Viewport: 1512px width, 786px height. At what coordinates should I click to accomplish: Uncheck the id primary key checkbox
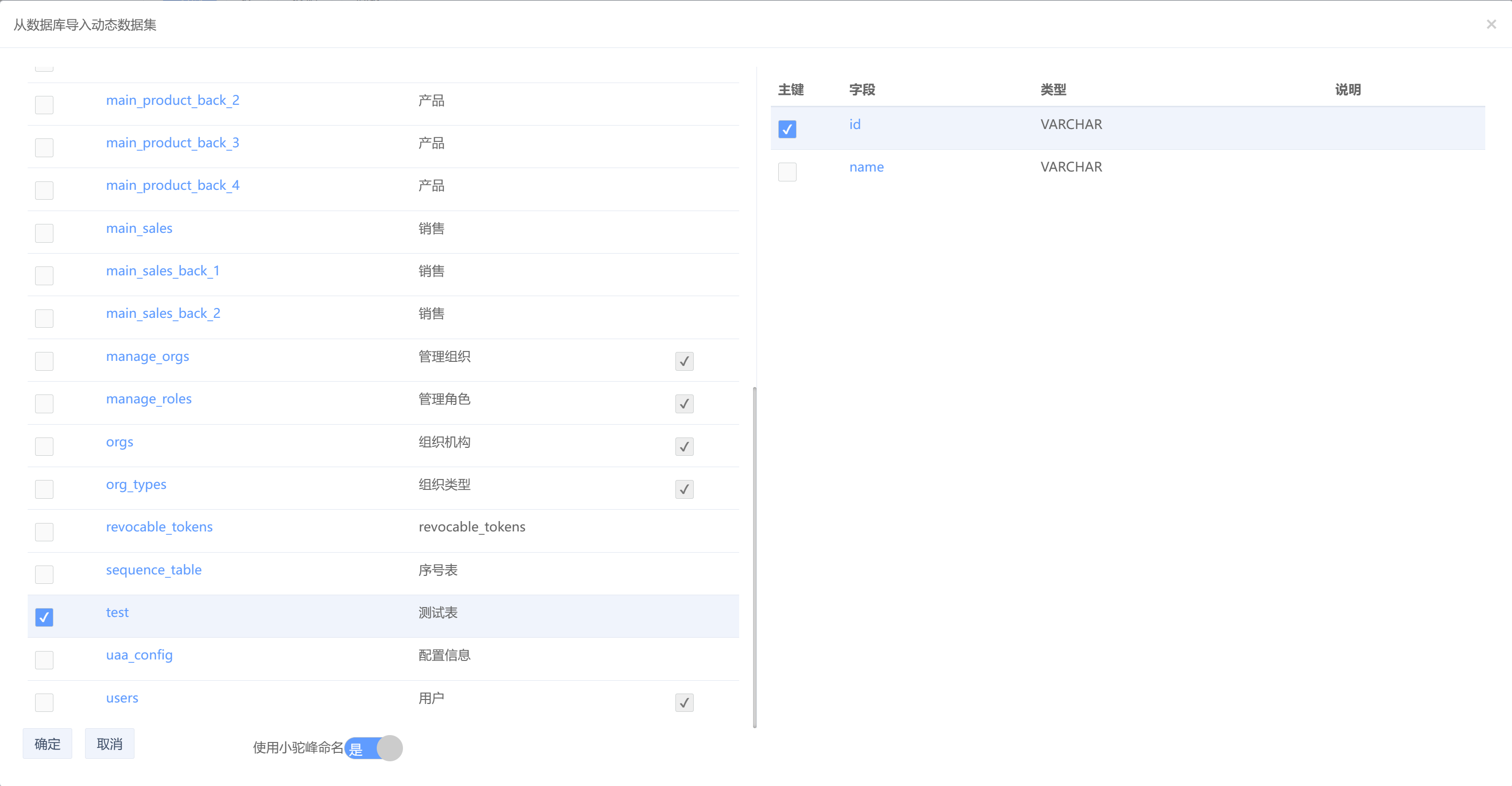point(787,129)
